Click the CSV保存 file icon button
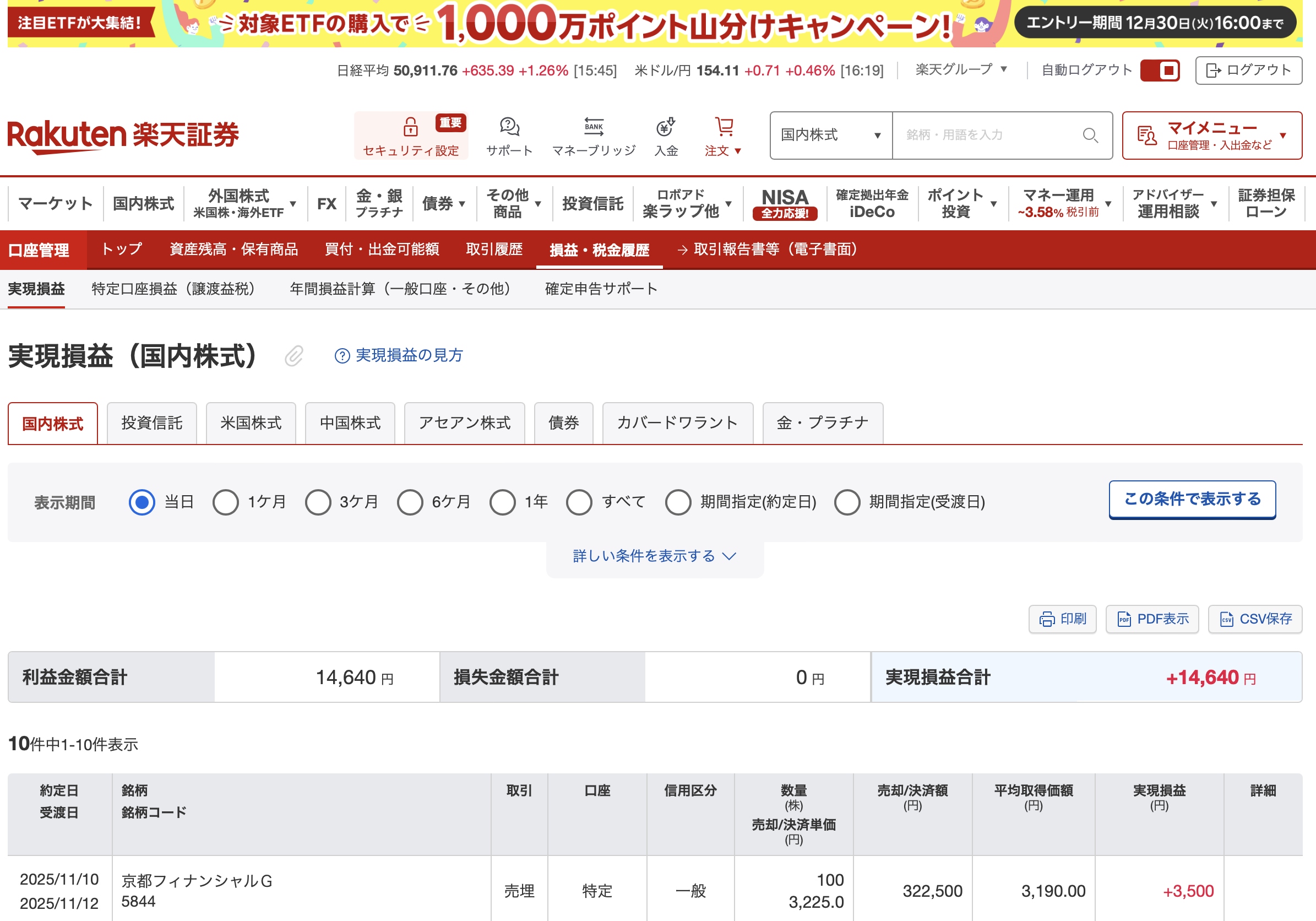This screenshot has height=921, width=1316. click(x=1255, y=619)
